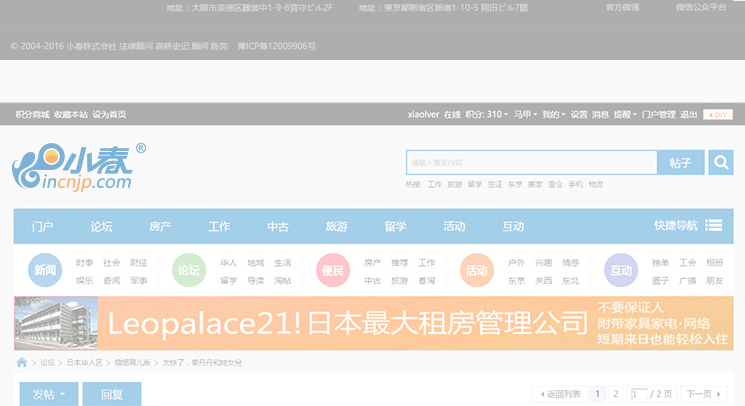Open the 活动 tab in blue nav bar
Screen dimensions: 745x406
[x=455, y=227]
